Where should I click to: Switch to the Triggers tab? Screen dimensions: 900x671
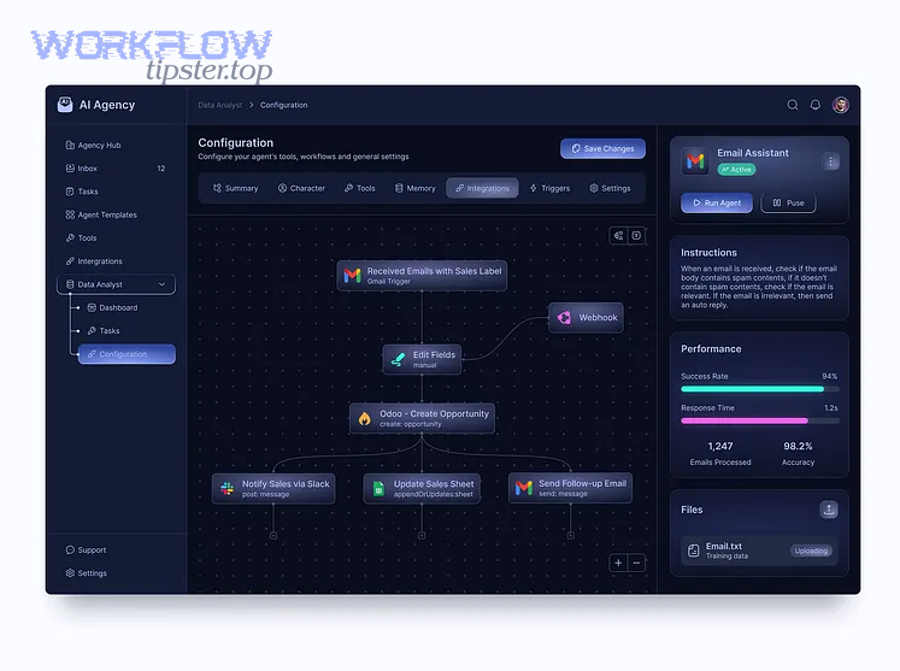click(x=549, y=188)
